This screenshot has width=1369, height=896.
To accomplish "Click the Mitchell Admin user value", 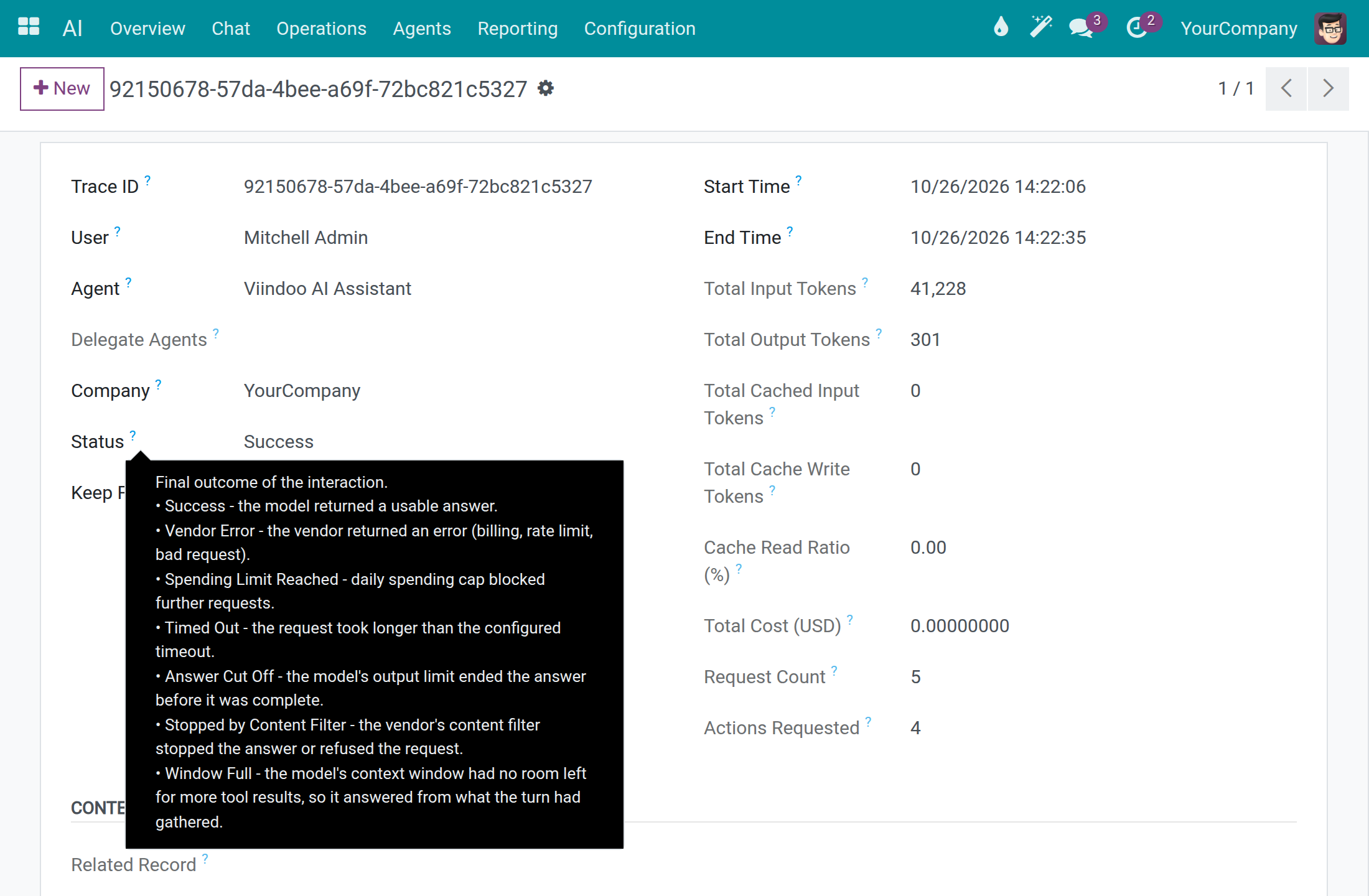I will (306, 238).
